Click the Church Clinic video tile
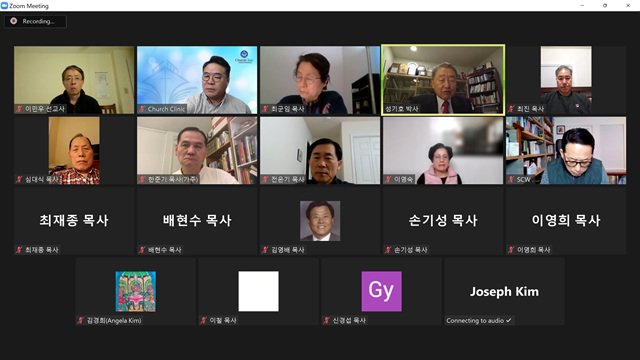The height and width of the screenshot is (360, 640). point(197,80)
